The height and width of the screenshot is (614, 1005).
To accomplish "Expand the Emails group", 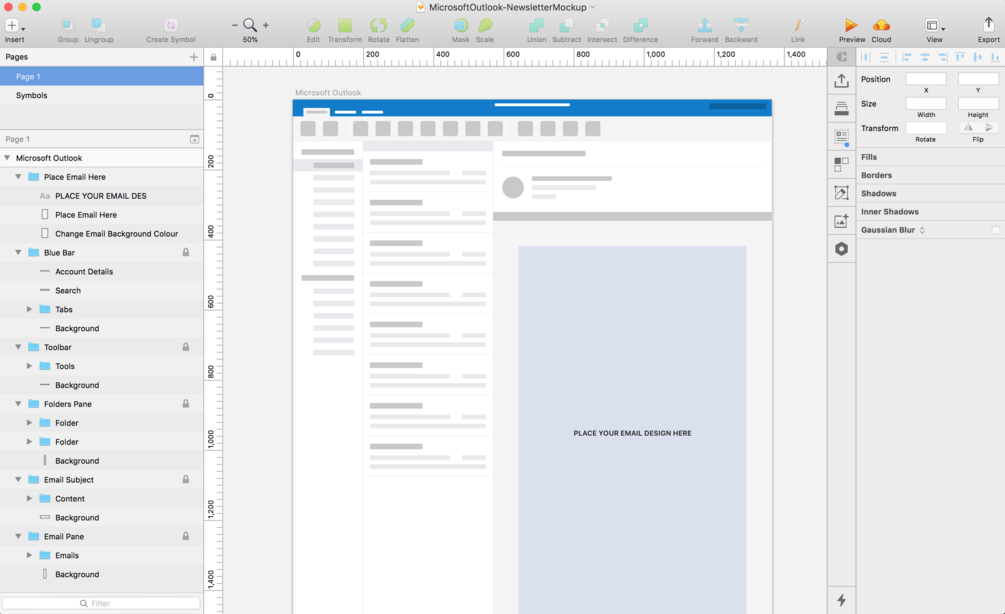I will pos(29,555).
